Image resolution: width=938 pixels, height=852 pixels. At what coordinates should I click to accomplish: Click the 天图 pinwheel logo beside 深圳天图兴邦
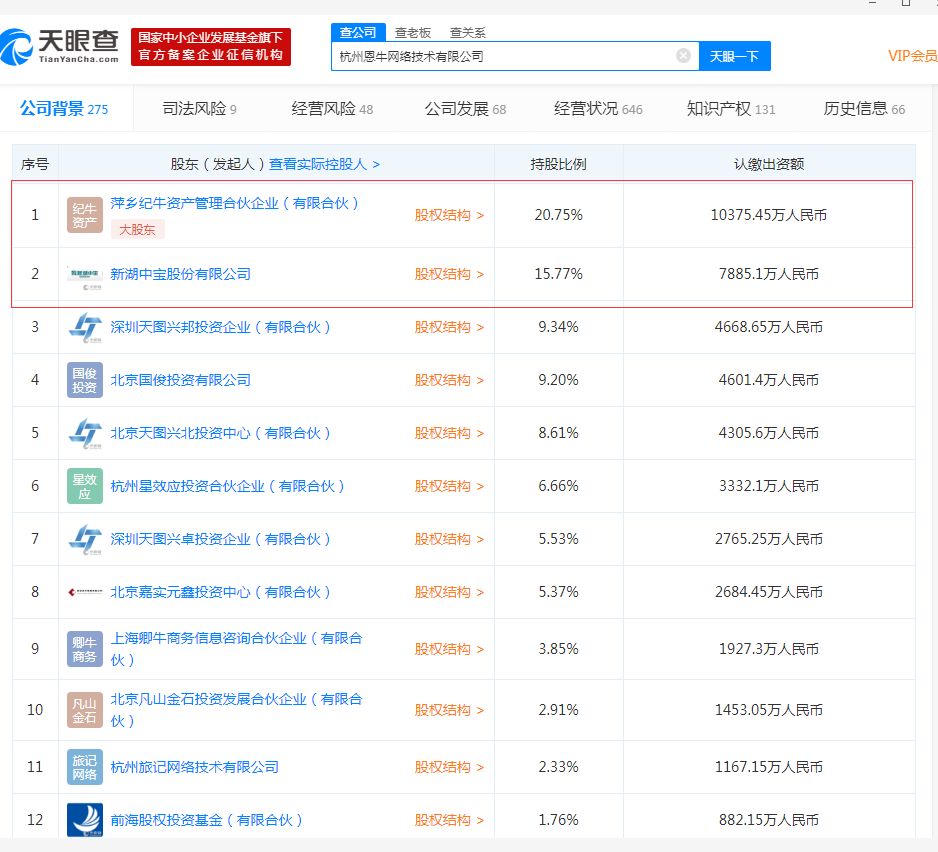[85, 327]
